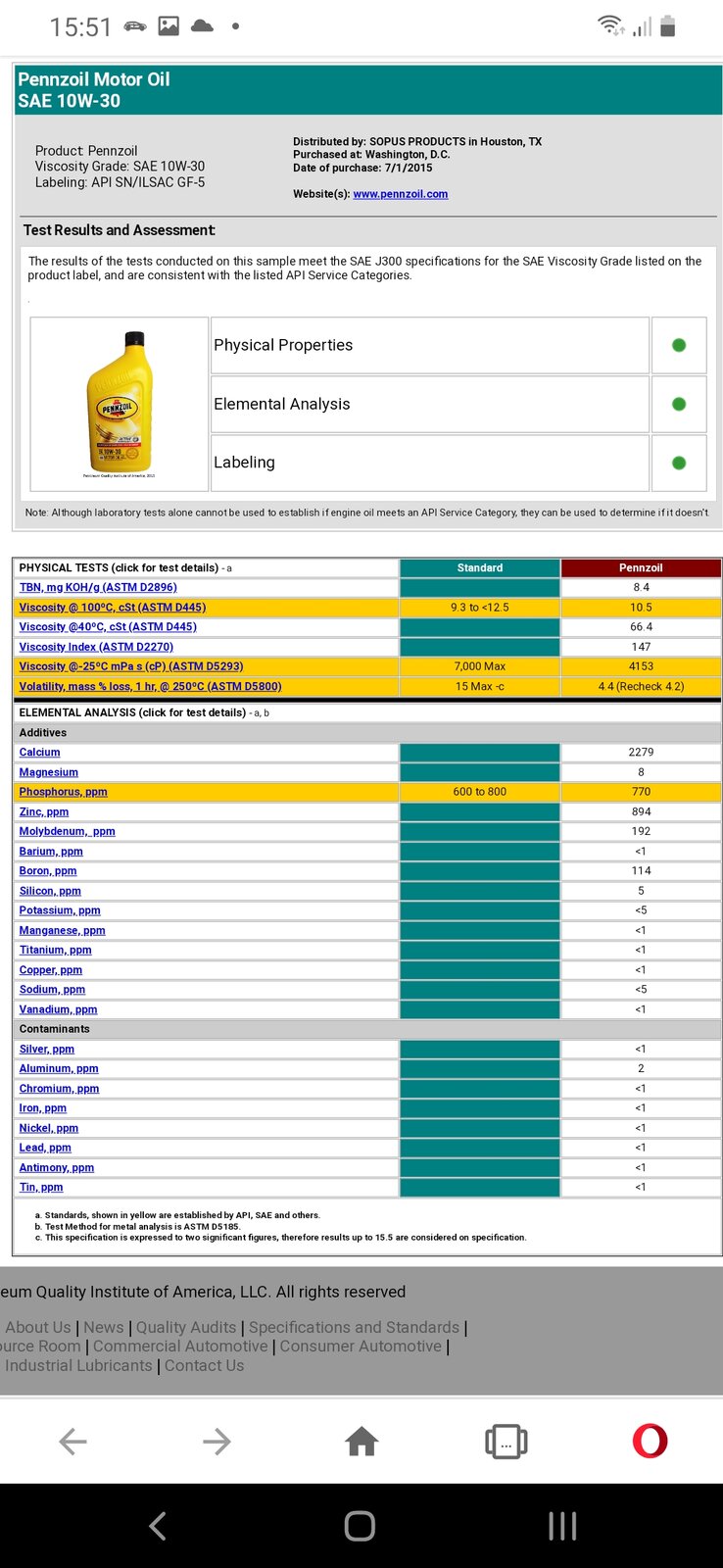
Task: Click the Chromium, ppm link
Action: (x=59, y=1088)
